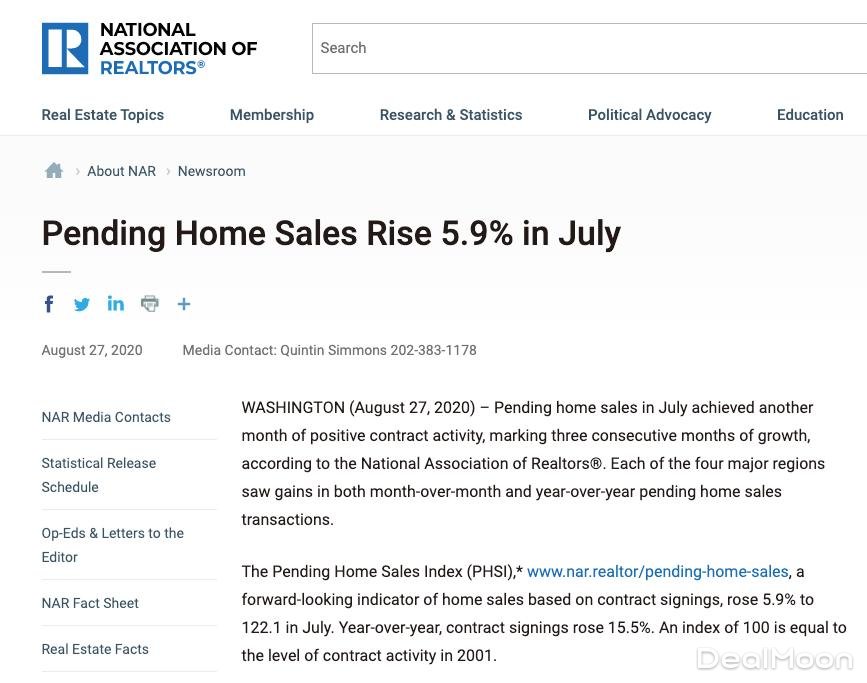This screenshot has height=683, width=867.
Task: Open the Education menu
Action: [x=810, y=115]
